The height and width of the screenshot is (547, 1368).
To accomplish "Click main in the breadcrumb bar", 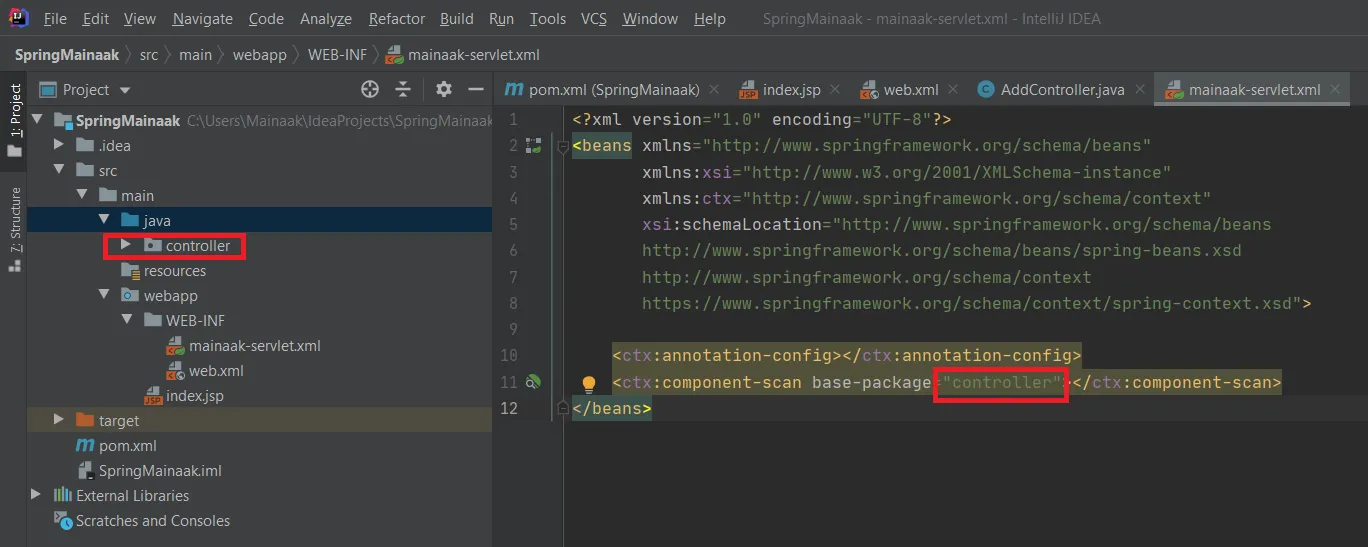I will [196, 55].
